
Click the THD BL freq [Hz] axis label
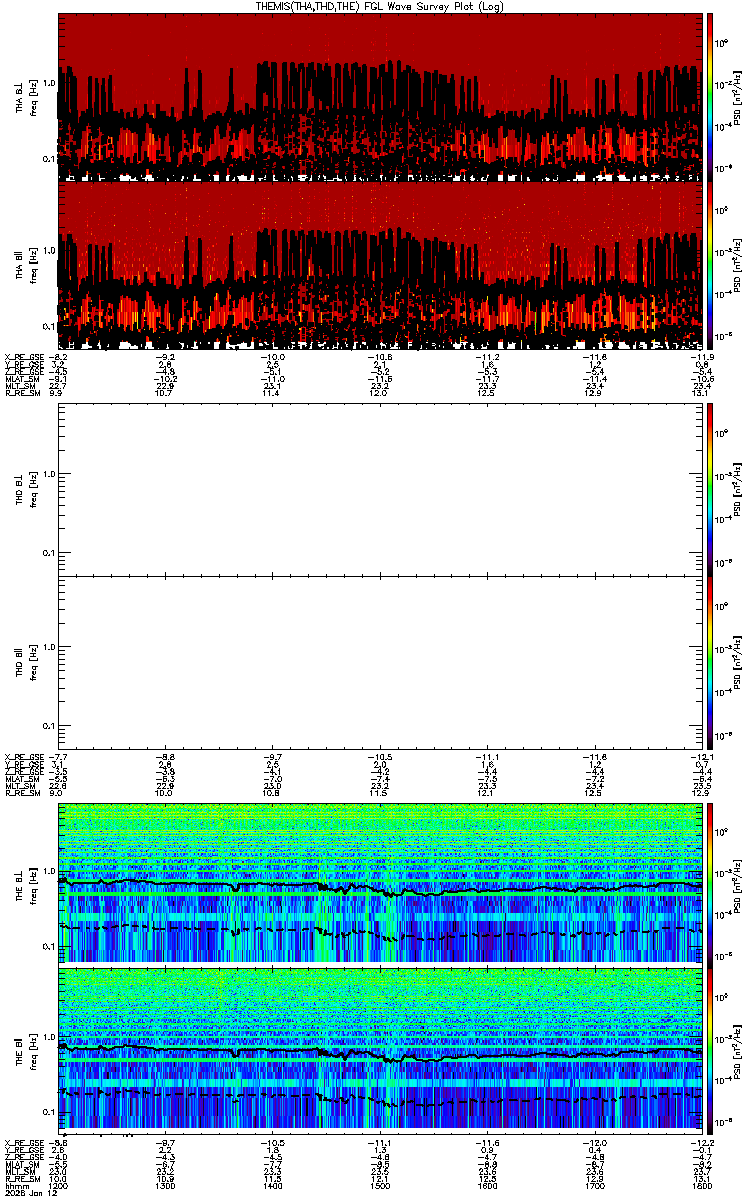pyautogui.click(x=34, y=488)
